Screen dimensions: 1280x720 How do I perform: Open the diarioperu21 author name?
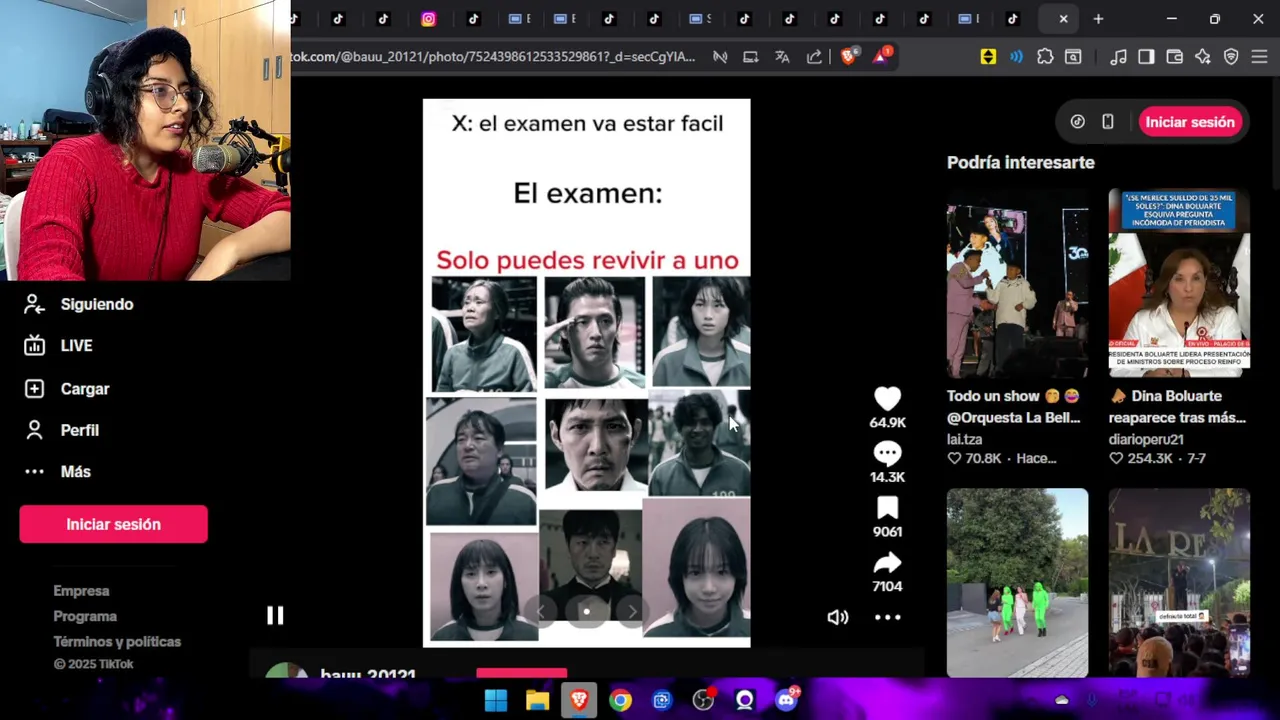click(x=1146, y=439)
